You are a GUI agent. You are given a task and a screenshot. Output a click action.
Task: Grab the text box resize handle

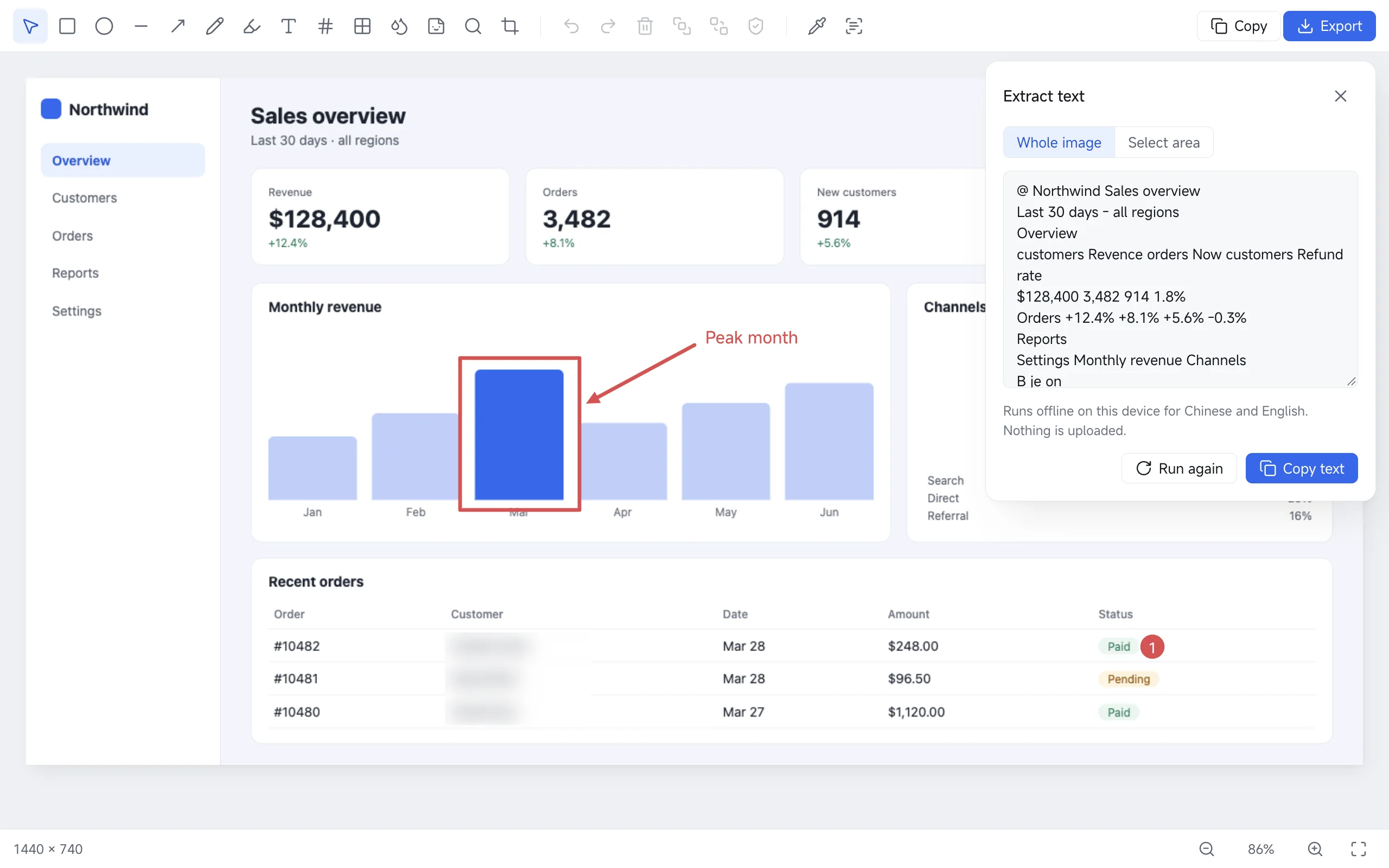(1351, 382)
